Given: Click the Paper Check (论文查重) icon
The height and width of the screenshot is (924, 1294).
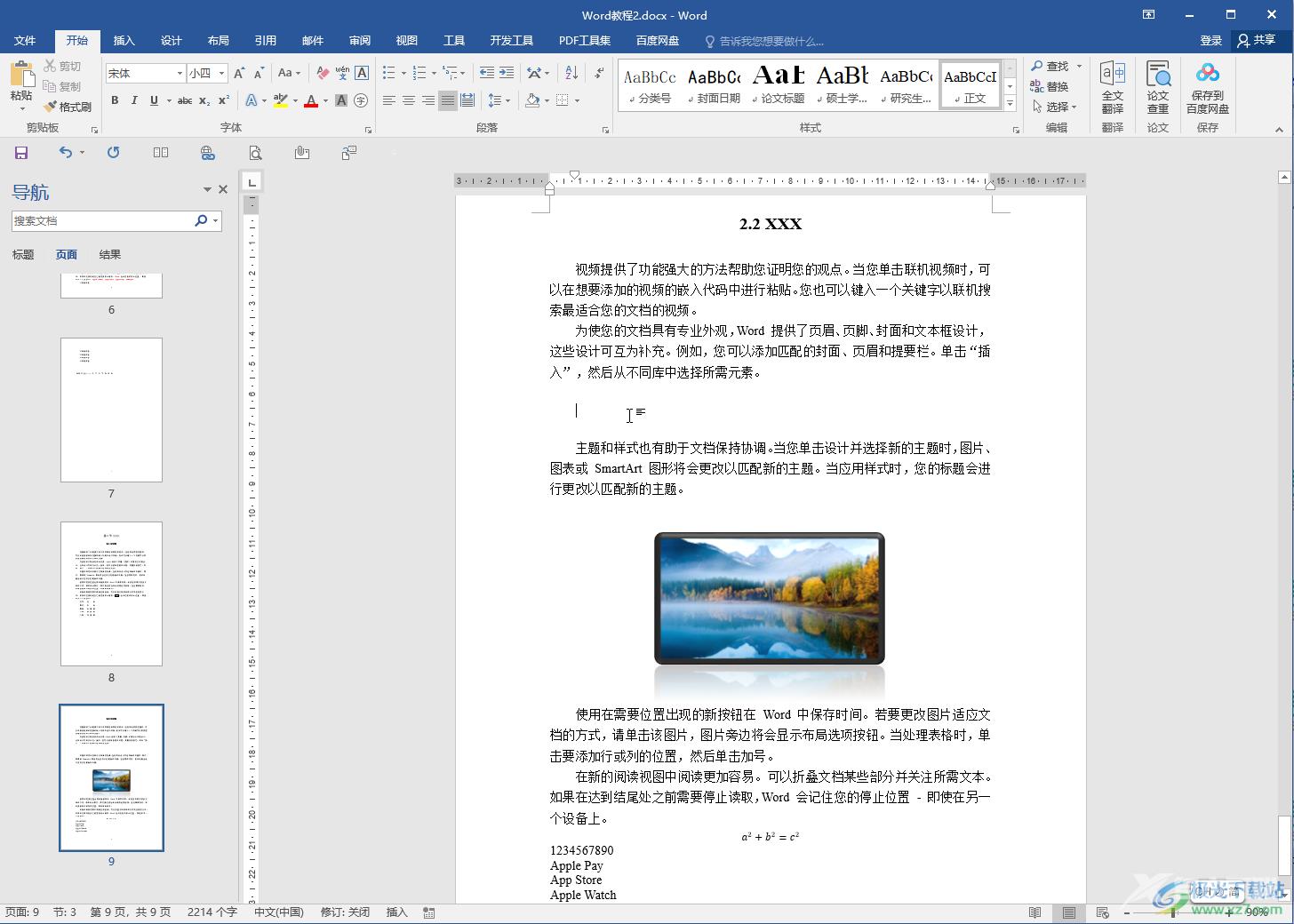Looking at the screenshot, I should (x=1158, y=87).
